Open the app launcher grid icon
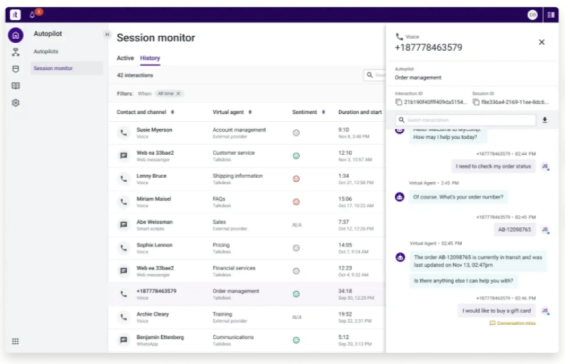This screenshot has width=571, height=364. (x=15, y=341)
